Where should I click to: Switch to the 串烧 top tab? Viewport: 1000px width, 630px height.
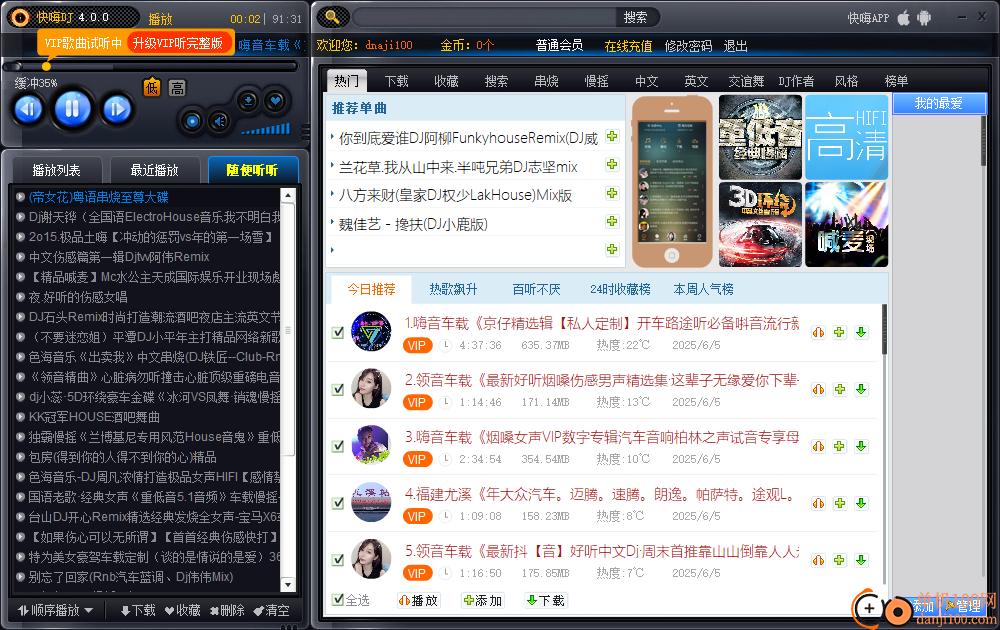(547, 81)
